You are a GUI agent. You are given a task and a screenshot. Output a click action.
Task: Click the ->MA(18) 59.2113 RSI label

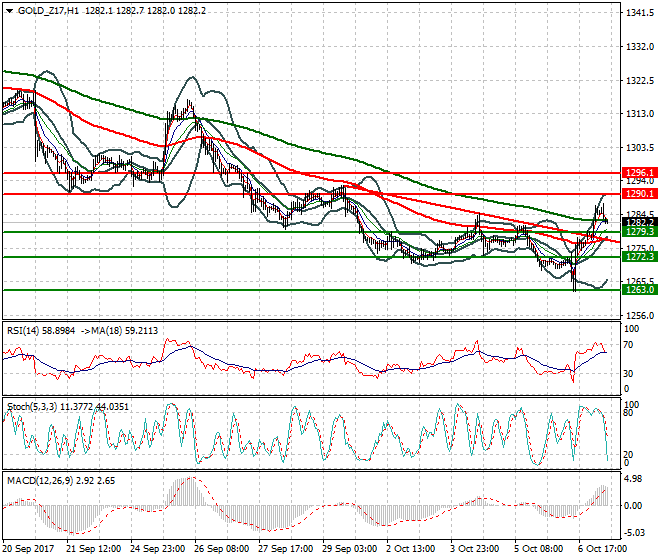pos(119,331)
